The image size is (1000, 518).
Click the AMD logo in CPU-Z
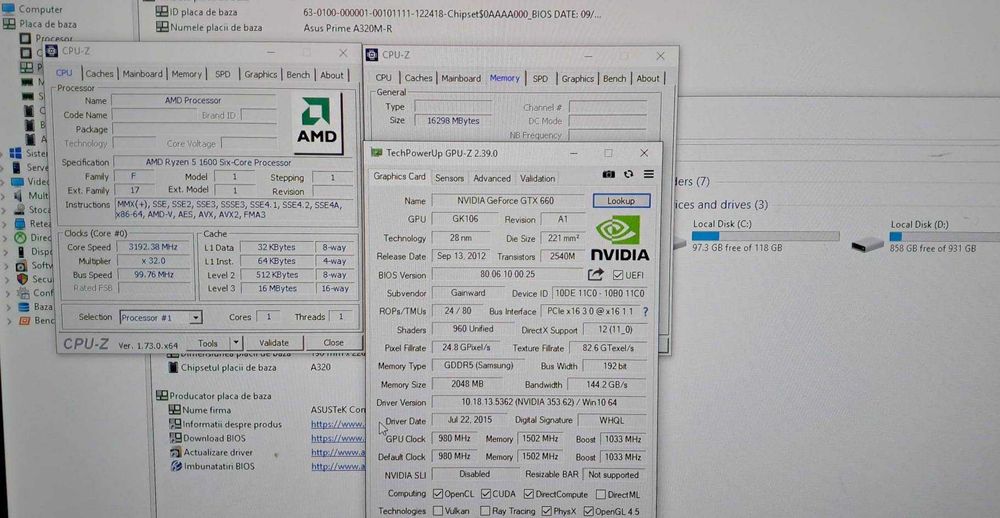[x=317, y=121]
